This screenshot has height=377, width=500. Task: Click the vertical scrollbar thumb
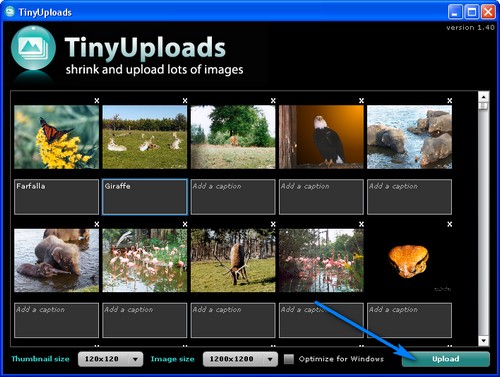click(484, 106)
